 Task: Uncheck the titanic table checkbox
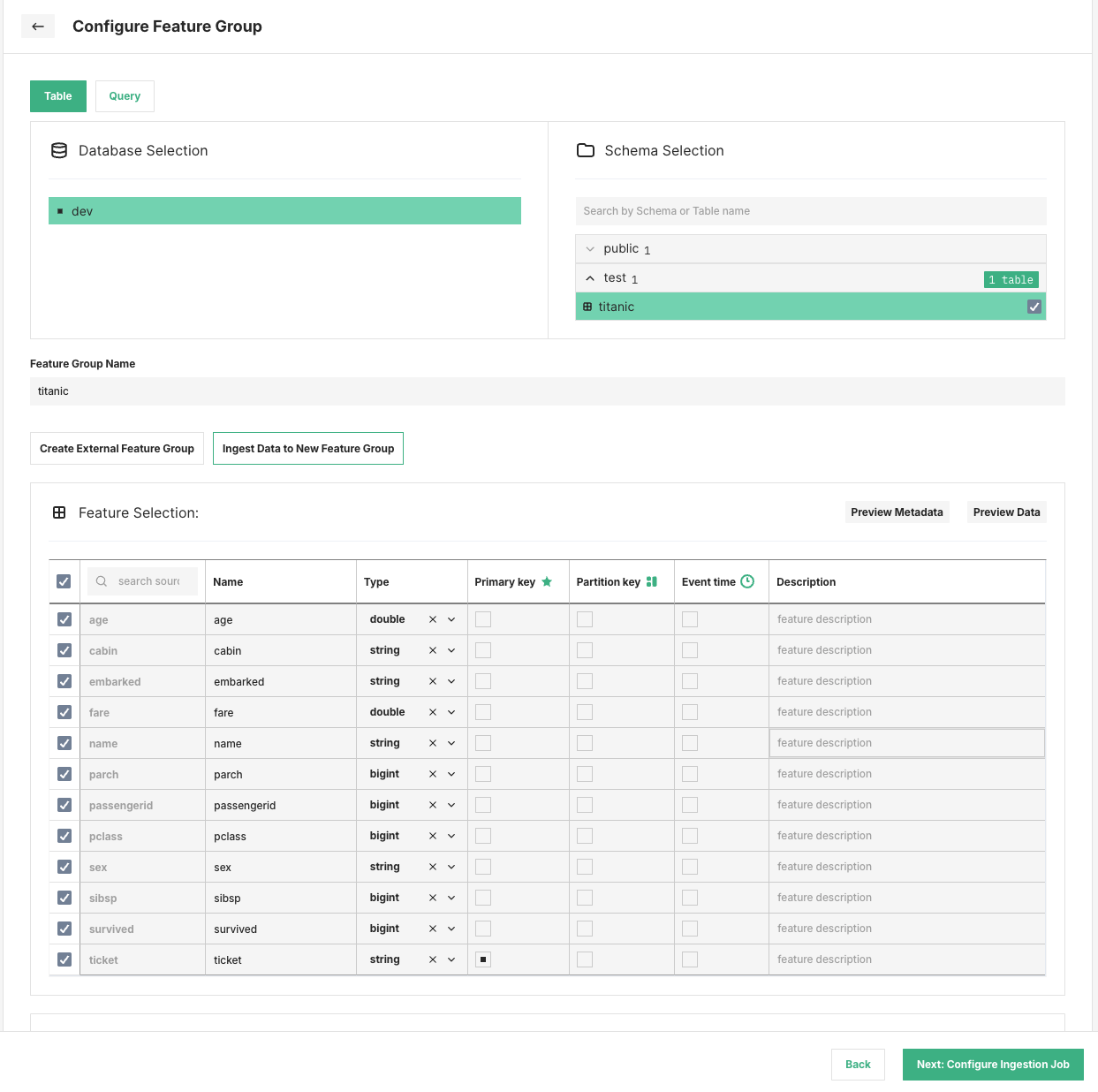coord(1034,307)
